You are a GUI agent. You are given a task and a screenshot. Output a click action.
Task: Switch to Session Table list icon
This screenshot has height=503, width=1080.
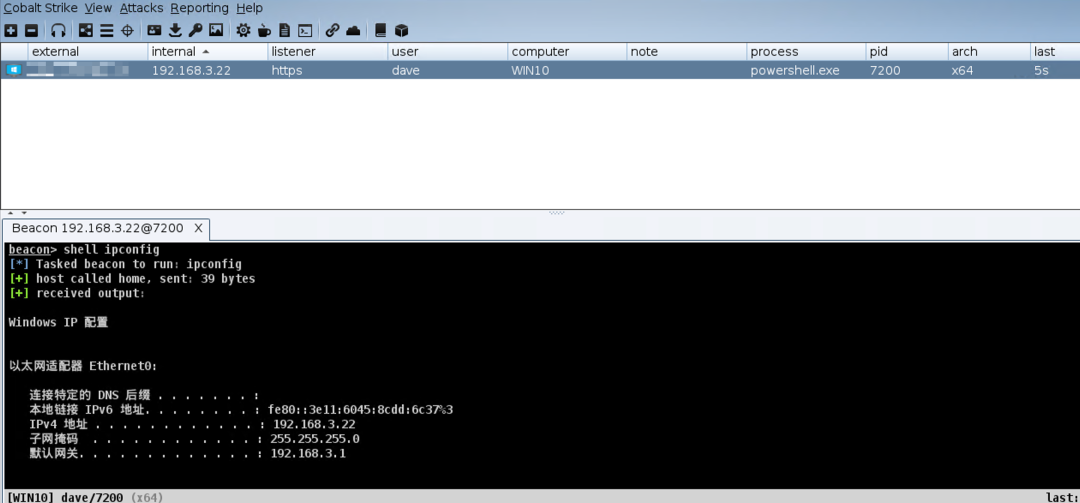click(106, 30)
